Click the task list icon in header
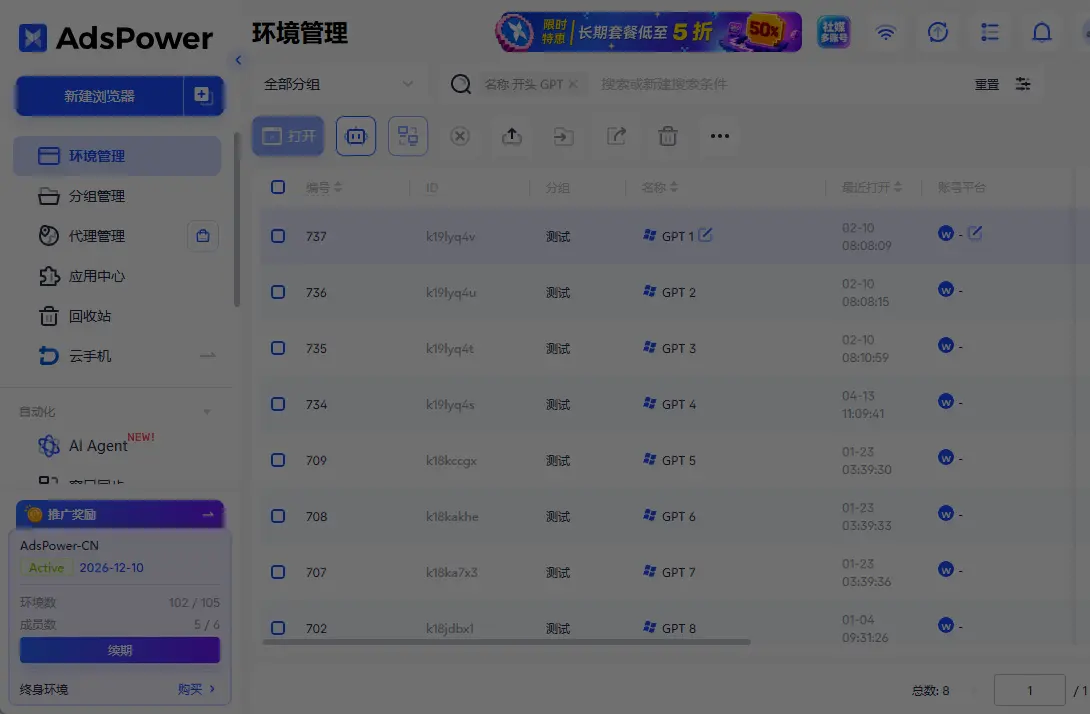1090x714 pixels. 989,32
